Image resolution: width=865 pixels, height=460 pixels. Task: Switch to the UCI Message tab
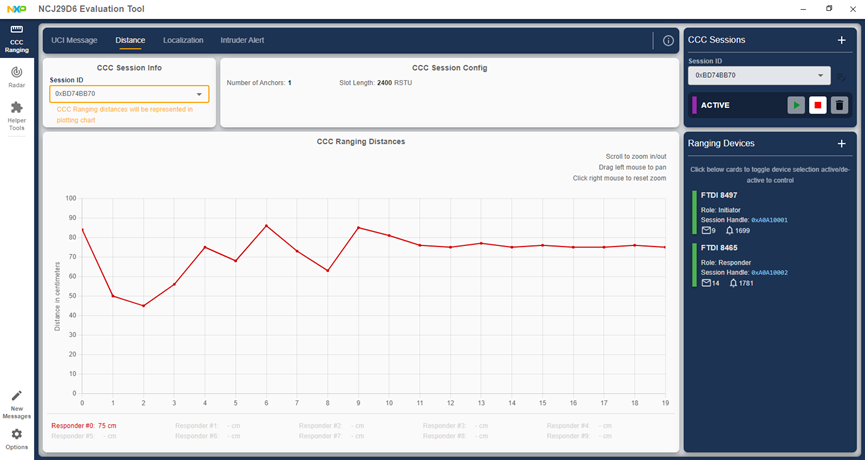(74, 41)
